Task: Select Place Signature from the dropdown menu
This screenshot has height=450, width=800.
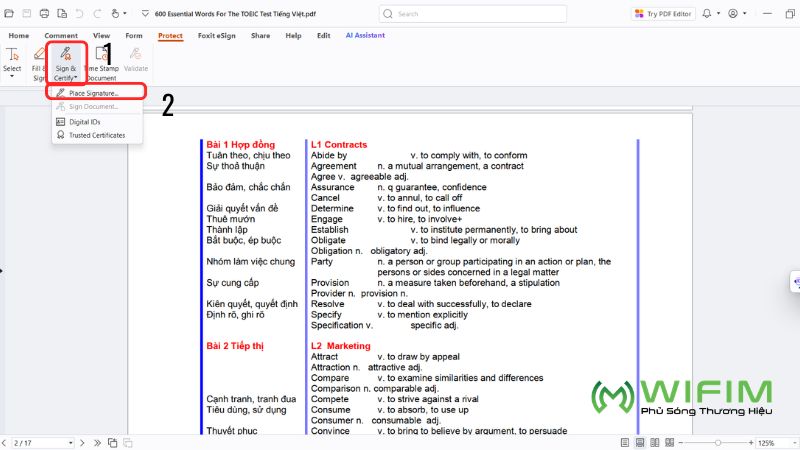Action: [x=93, y=92]
